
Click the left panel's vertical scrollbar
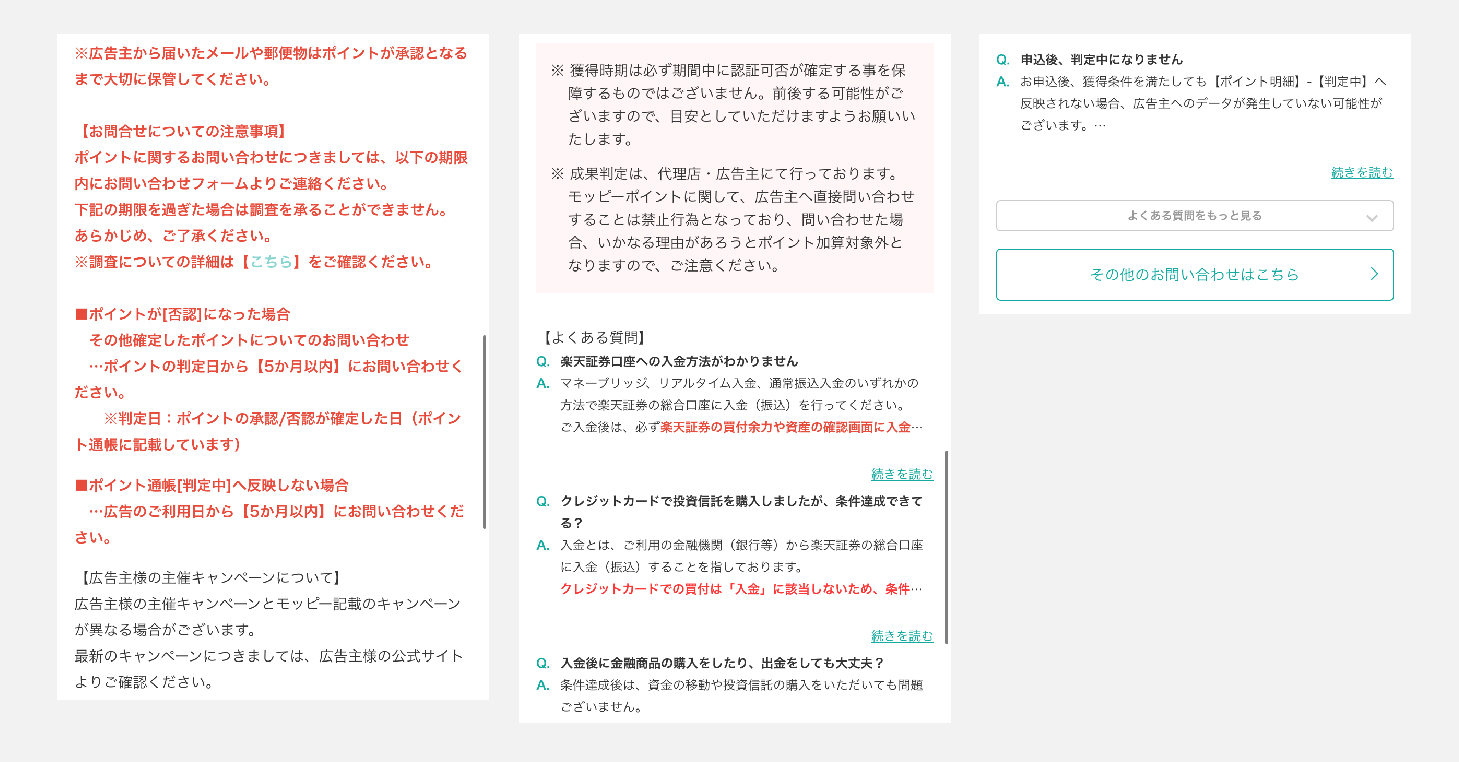(485, 431)
